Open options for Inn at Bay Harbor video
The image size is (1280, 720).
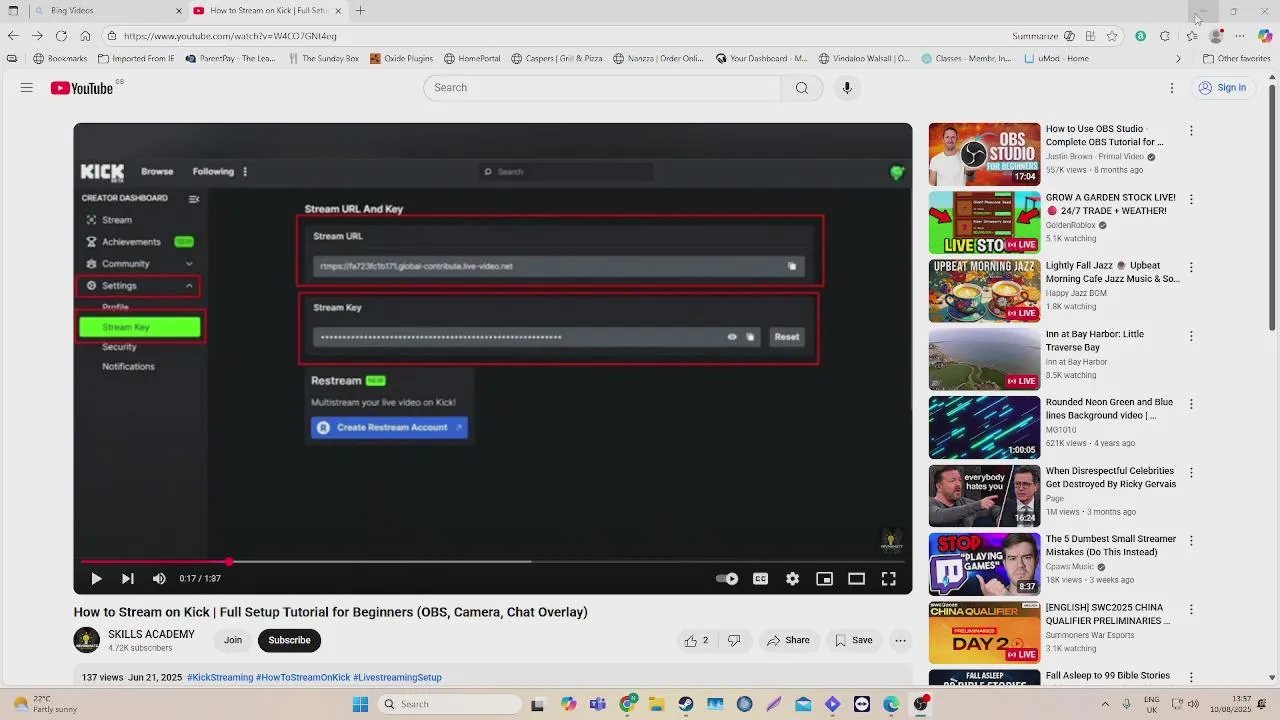[x=1191, y=336]
